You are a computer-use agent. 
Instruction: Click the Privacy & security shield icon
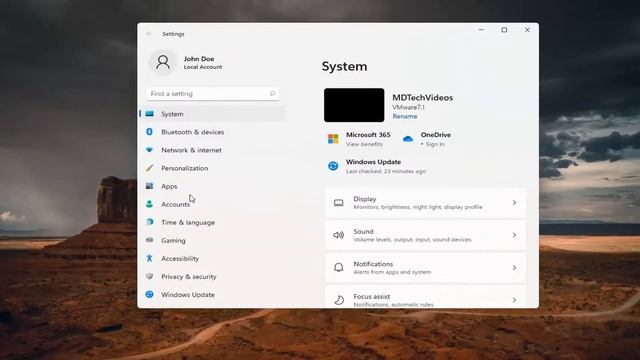click(x=149, y=276)
